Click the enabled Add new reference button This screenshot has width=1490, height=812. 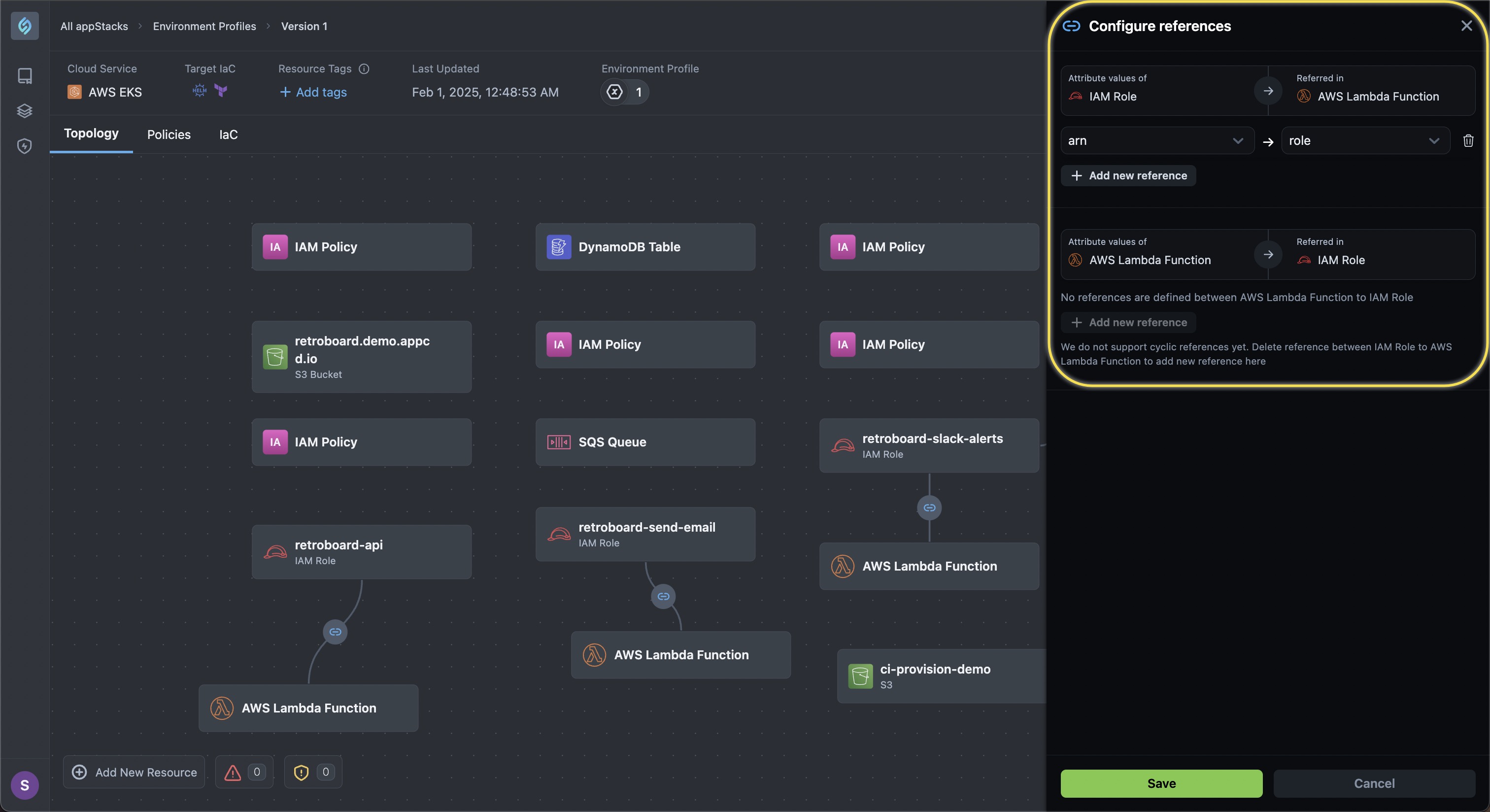[x=1128, y=176]
